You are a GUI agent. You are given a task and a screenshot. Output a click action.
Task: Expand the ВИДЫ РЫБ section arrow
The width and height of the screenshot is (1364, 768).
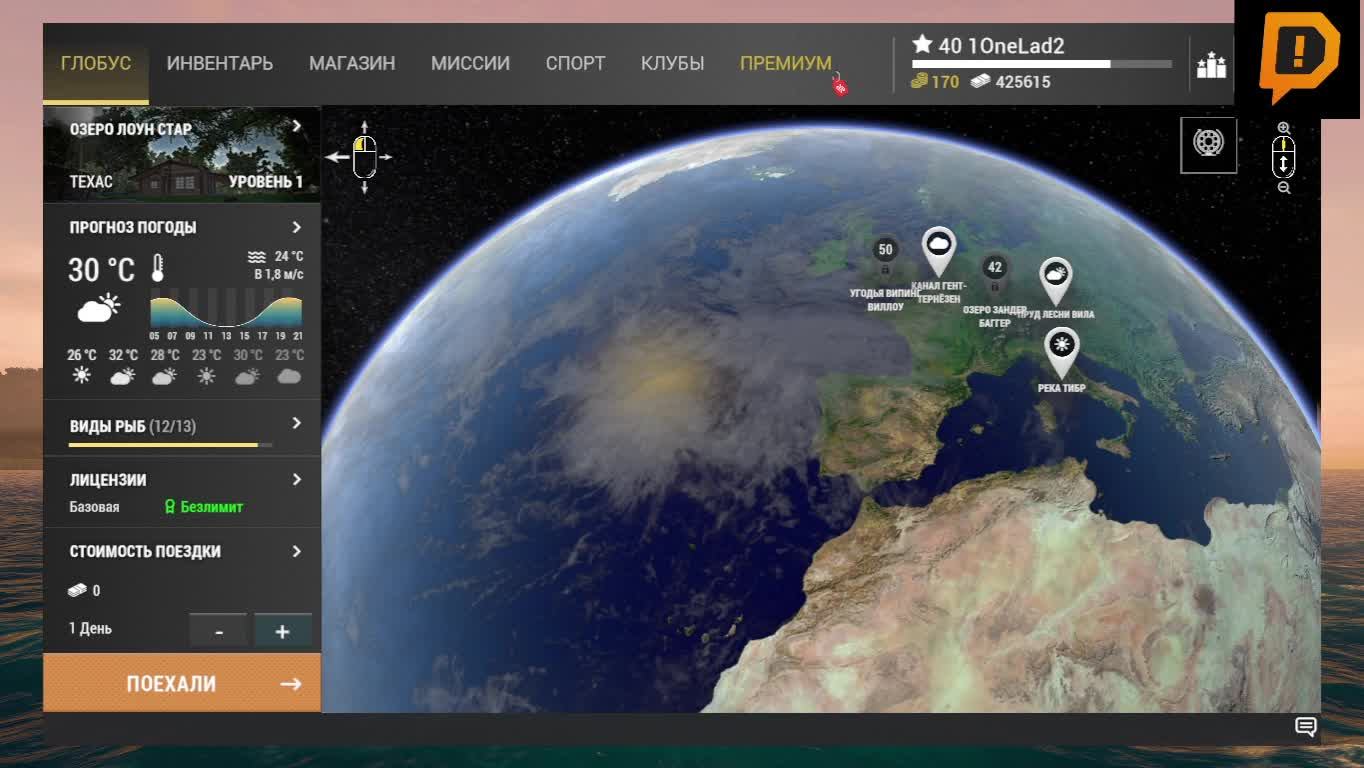point(297,423)
